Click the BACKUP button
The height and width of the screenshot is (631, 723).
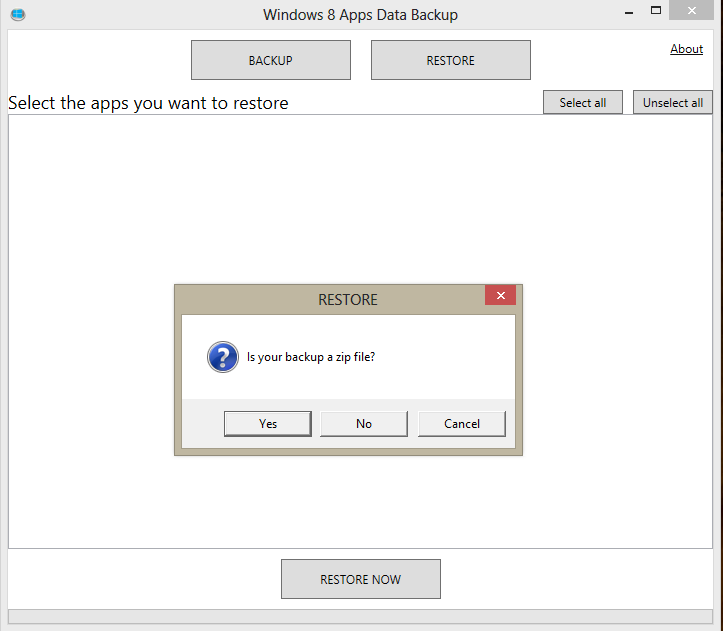[x=271, y=60]
